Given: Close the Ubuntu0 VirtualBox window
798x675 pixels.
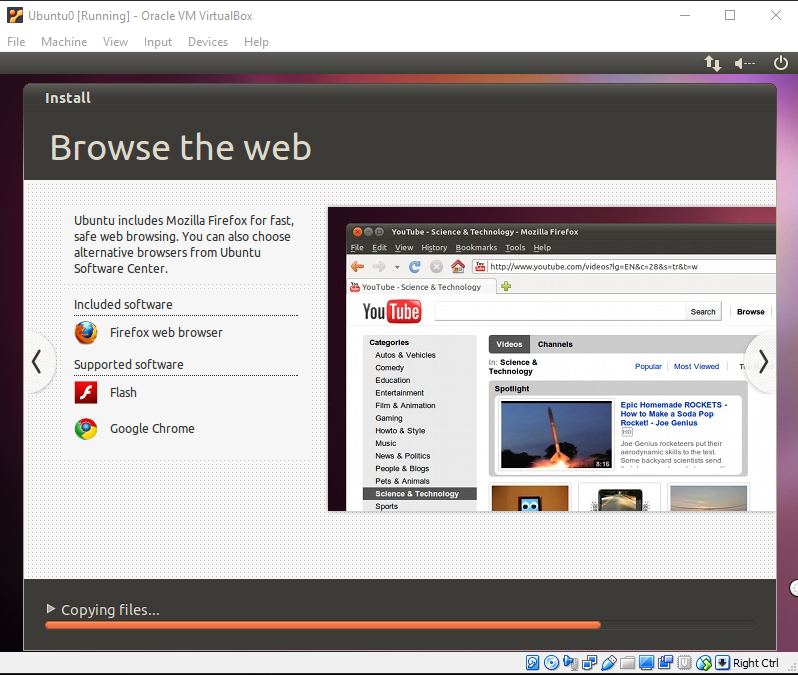Looking at the screenshot, I should pos(776,15).
